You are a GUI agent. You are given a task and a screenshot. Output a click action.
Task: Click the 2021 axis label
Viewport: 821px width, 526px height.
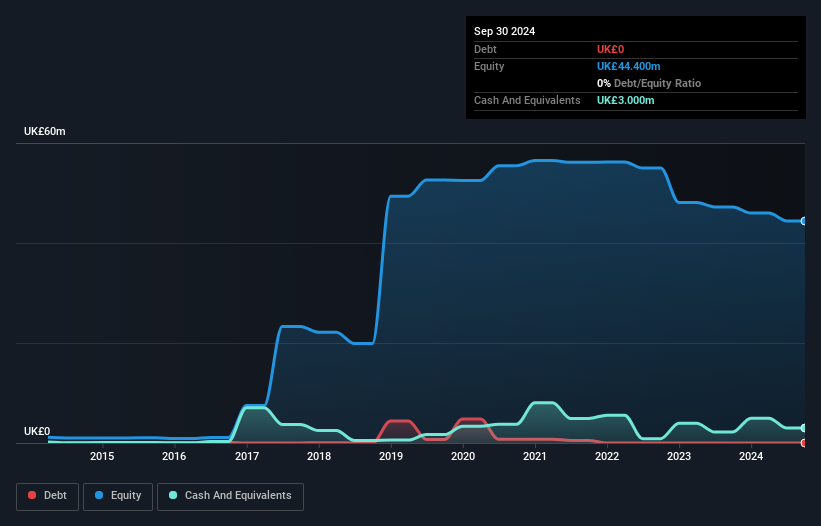coord(535,456)
